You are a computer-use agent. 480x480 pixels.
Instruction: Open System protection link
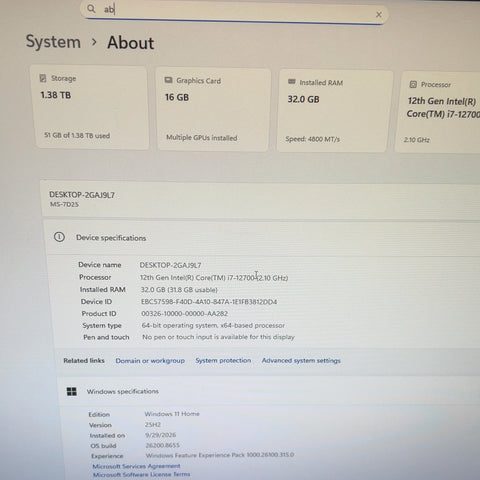223,360
